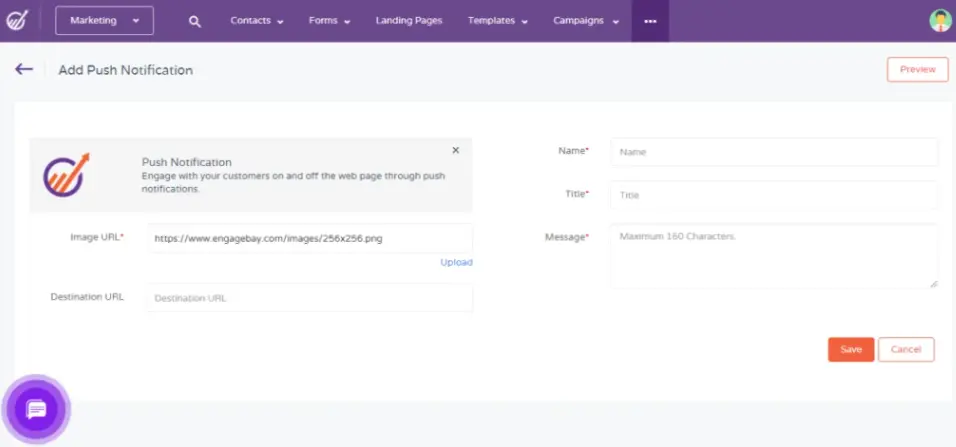This screenshot has width=956, height=447.
Task: Focus the Name input field
Action: tap(773, 152)
